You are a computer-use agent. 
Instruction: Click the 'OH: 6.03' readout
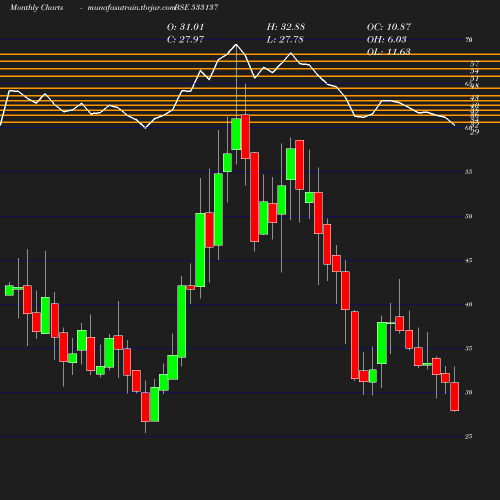click(387, 39)
